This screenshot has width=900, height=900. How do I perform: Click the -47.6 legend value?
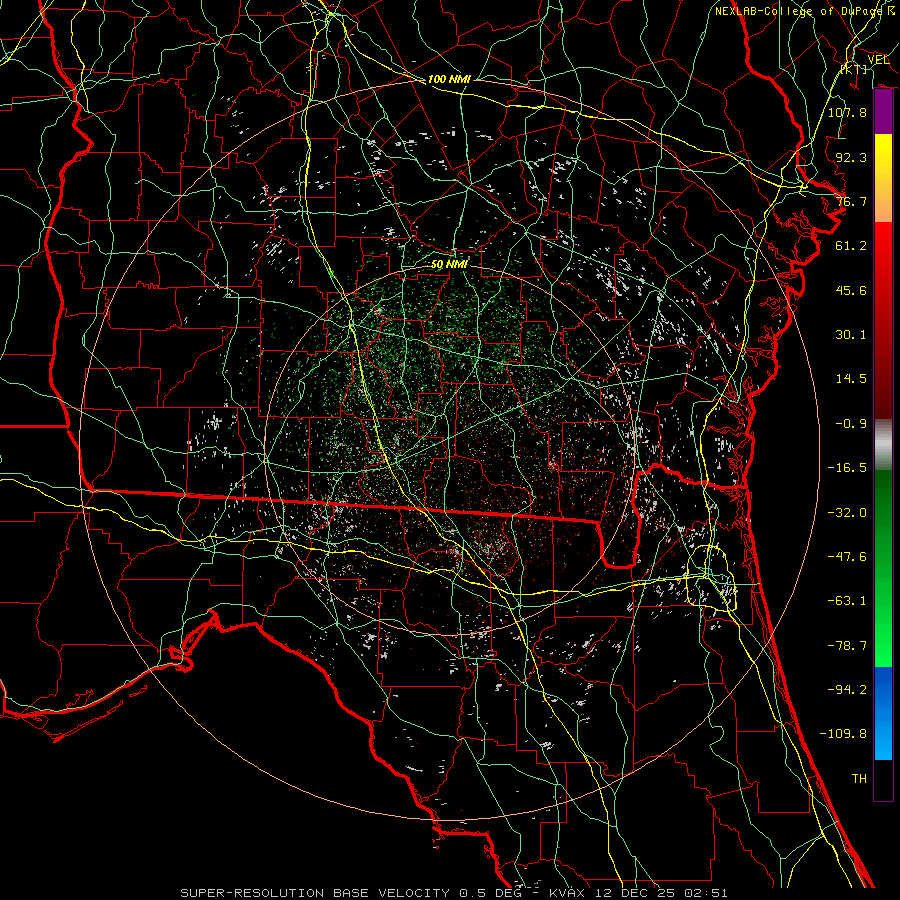(x=847, y=557)
